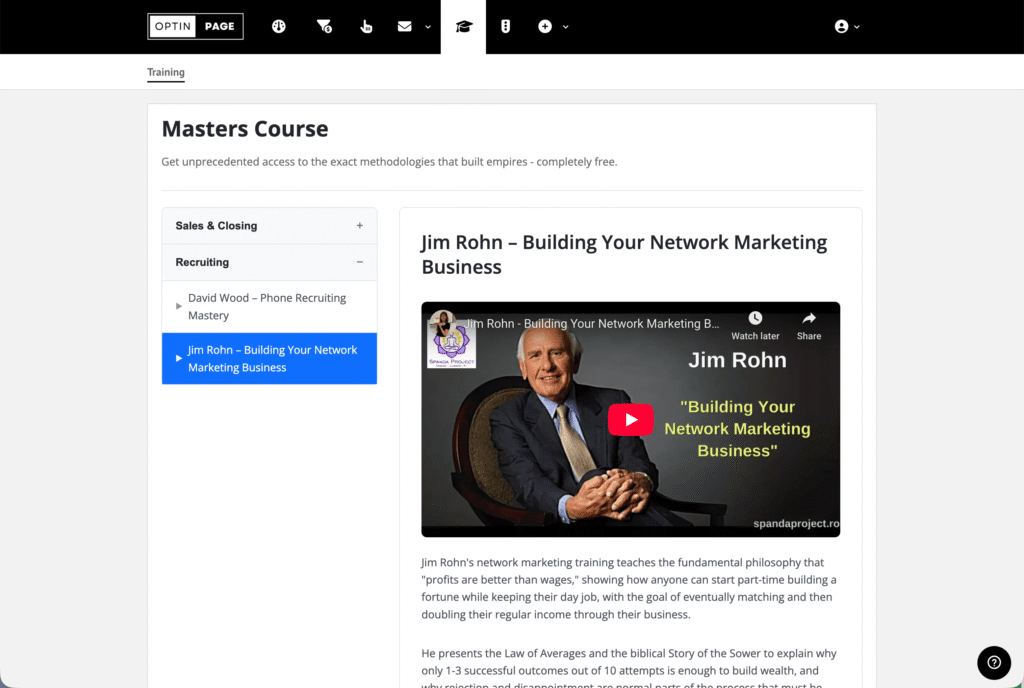This screenshot has height=688, width=1024.
Task: Expand the Sales & Closing section
Action: 269,226
